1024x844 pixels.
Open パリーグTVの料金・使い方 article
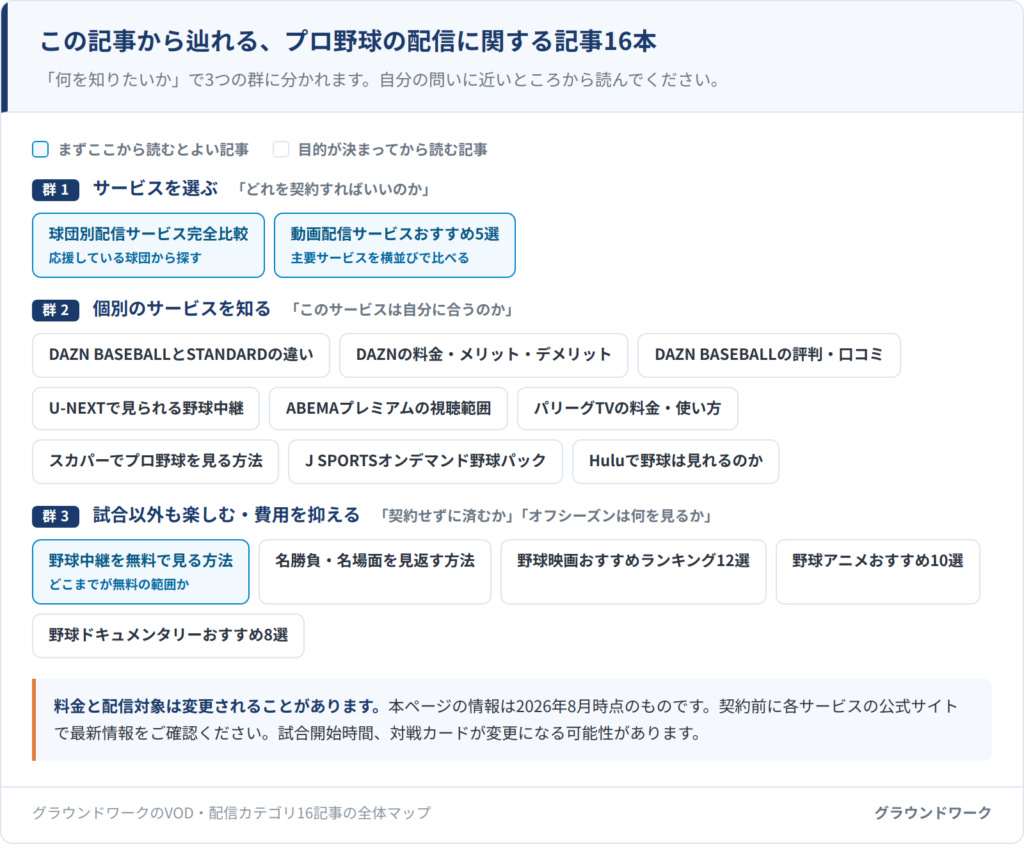[x=628, y=408]
